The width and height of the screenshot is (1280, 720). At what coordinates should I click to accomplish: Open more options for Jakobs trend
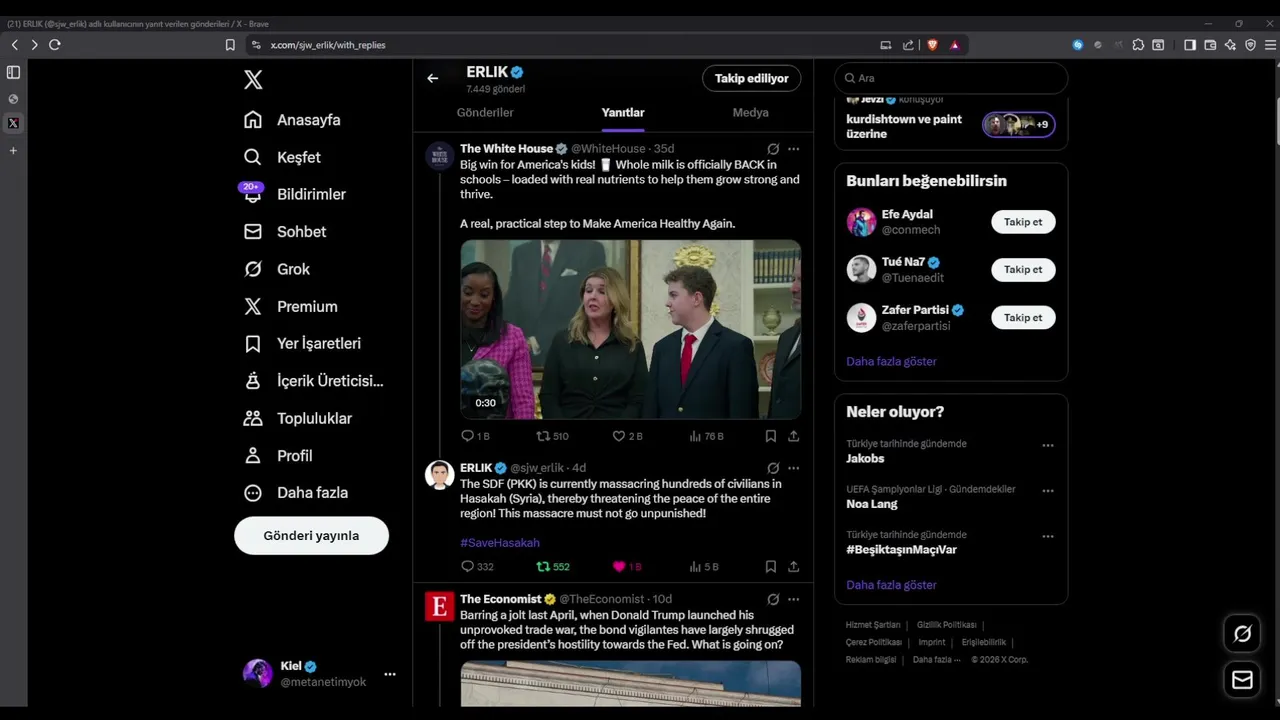[1048, 446]
